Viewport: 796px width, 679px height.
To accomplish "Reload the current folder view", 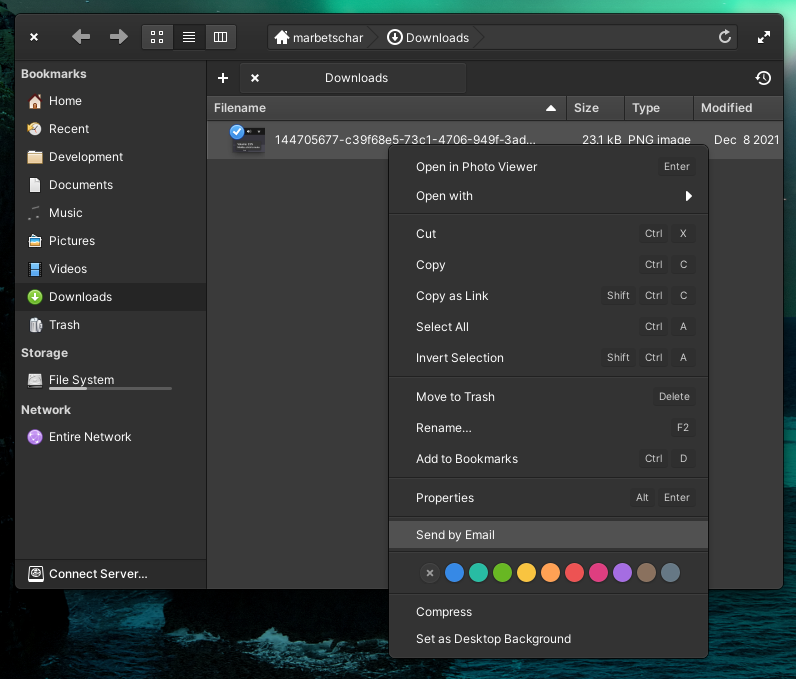I will point(725,37).
